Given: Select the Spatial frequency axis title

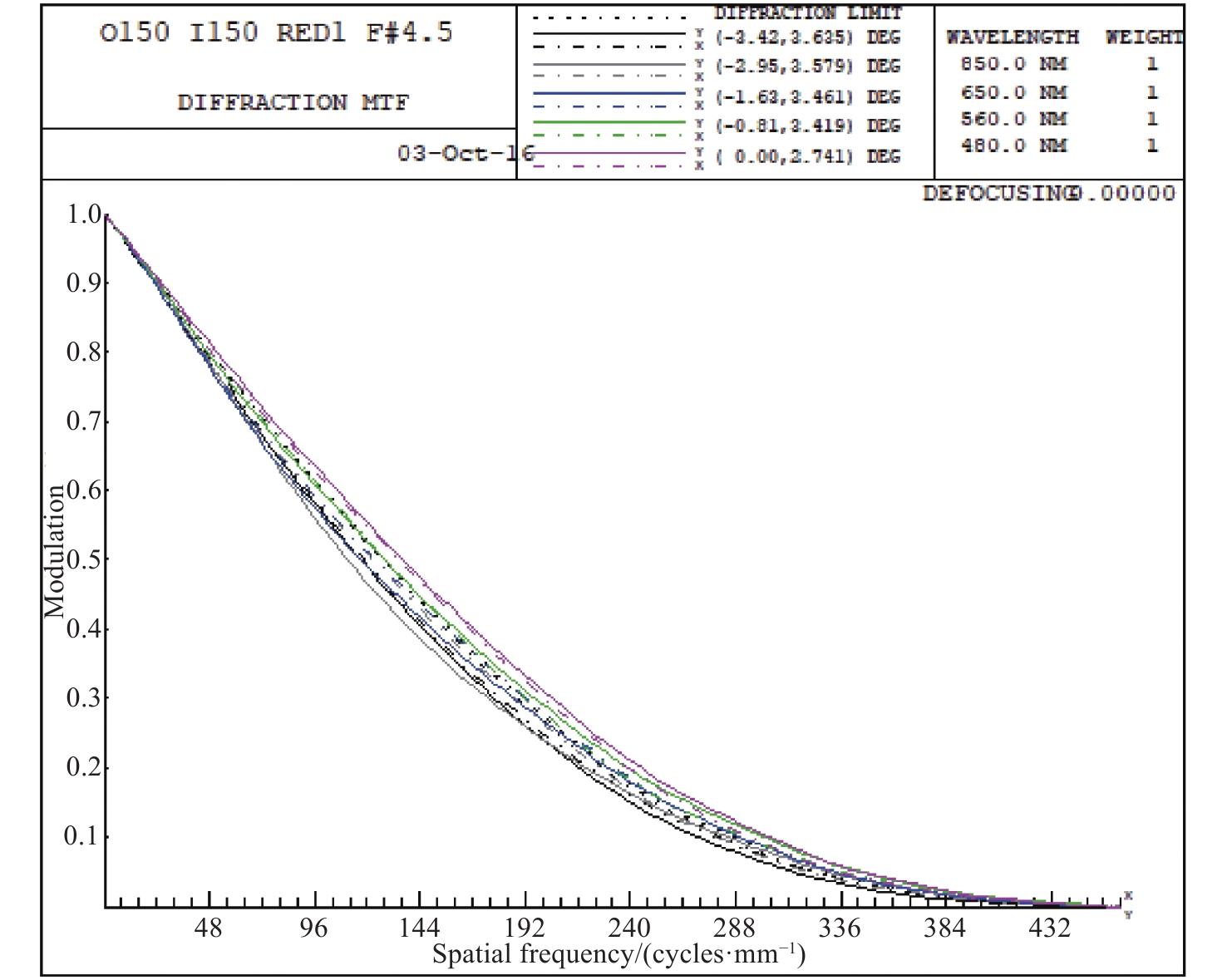Looking at the screenshot, I should (x=618, y=954).
